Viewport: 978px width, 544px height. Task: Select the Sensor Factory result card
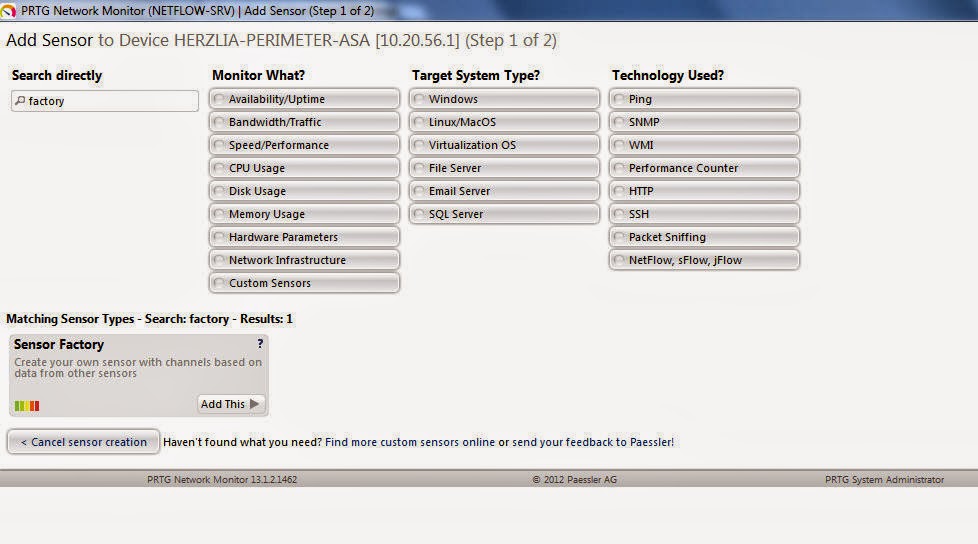(x=138, y=376)
